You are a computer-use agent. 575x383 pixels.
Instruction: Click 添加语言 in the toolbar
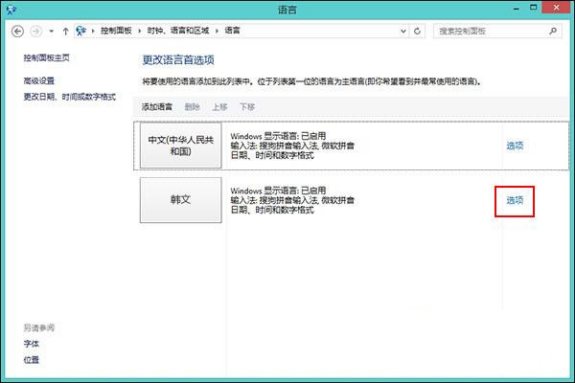pyautogui.click(x=157, y=107)
